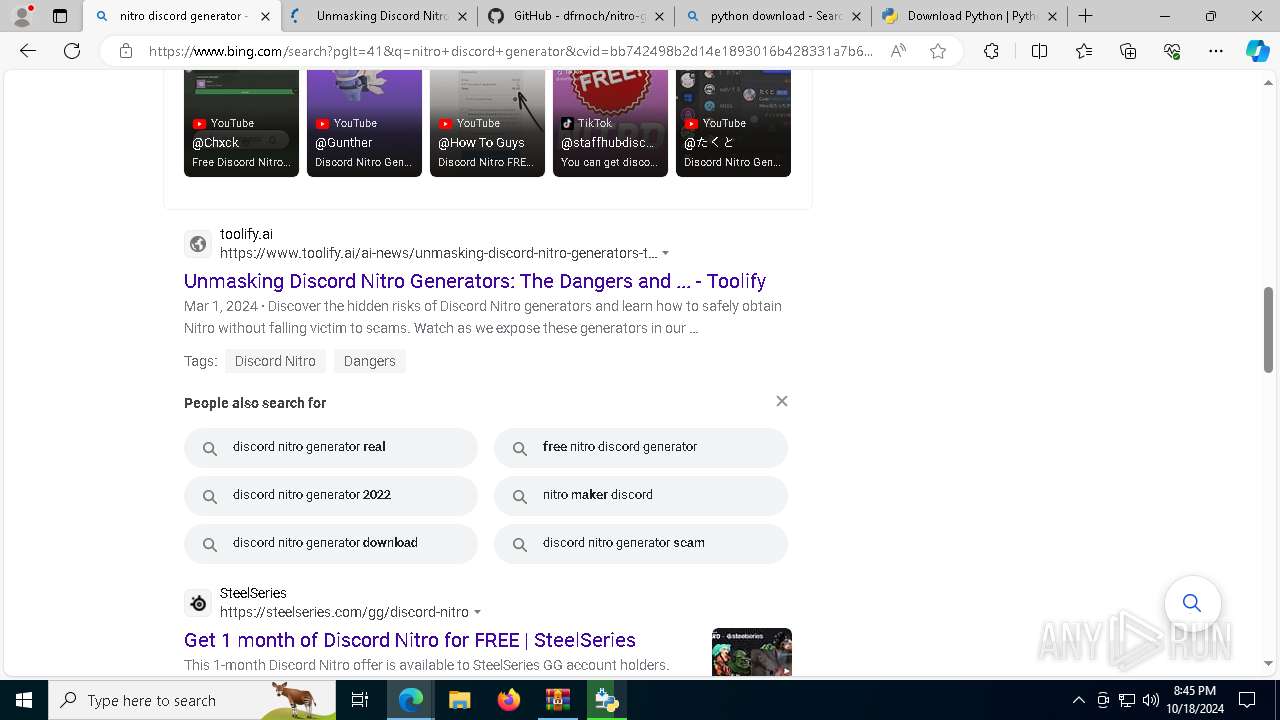Click the address bar URL
This screenshot has height=720, width=1280.
(510, 51)
